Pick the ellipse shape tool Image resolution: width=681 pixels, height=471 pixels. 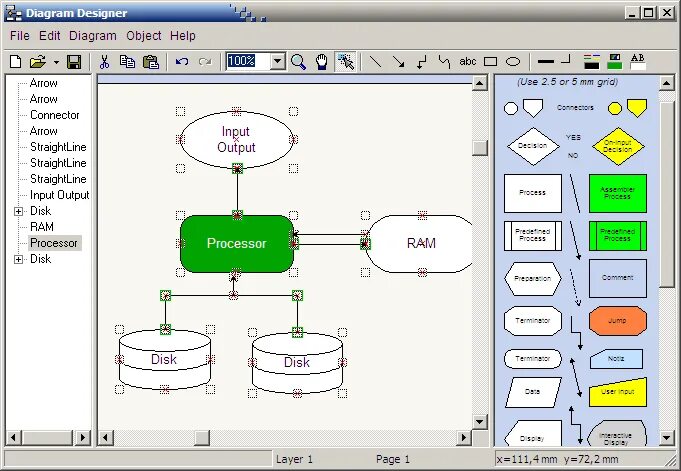[513, 62]
